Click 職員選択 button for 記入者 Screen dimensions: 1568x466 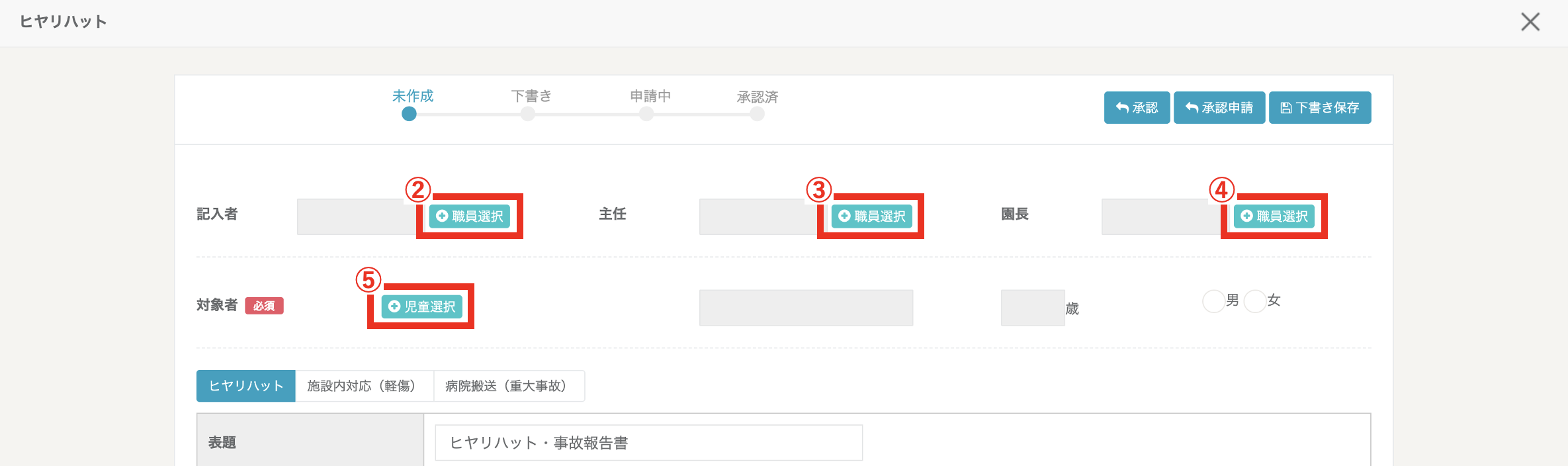(x=470, y=216)
